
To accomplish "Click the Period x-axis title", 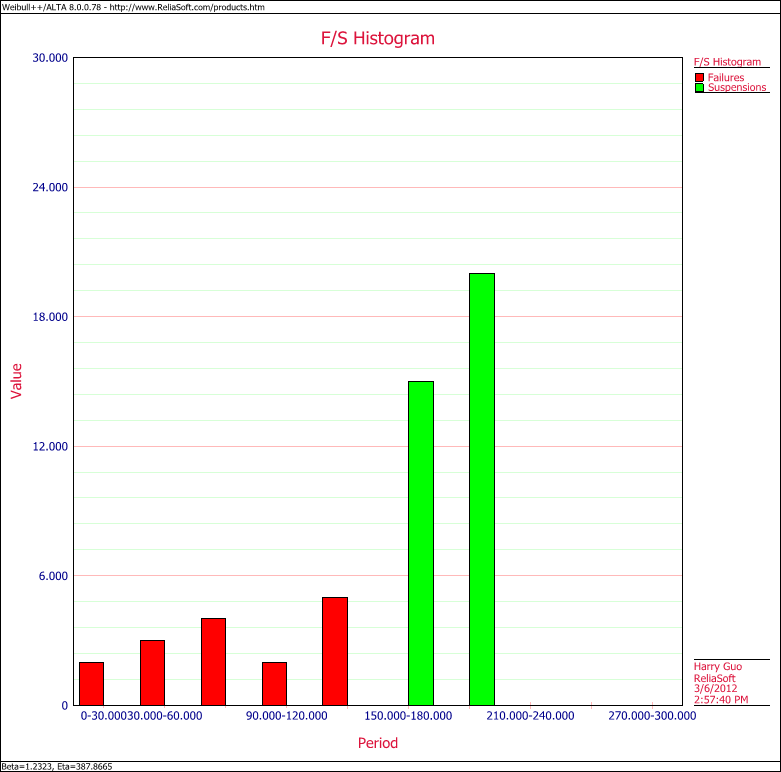I will click(x=378, y=743).
